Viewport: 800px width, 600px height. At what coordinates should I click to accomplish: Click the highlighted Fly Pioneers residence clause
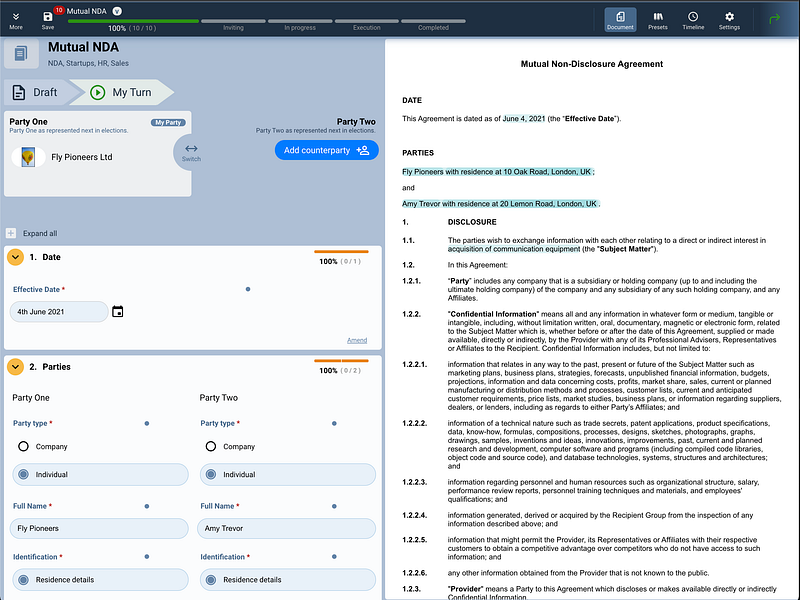pos(496,172)
